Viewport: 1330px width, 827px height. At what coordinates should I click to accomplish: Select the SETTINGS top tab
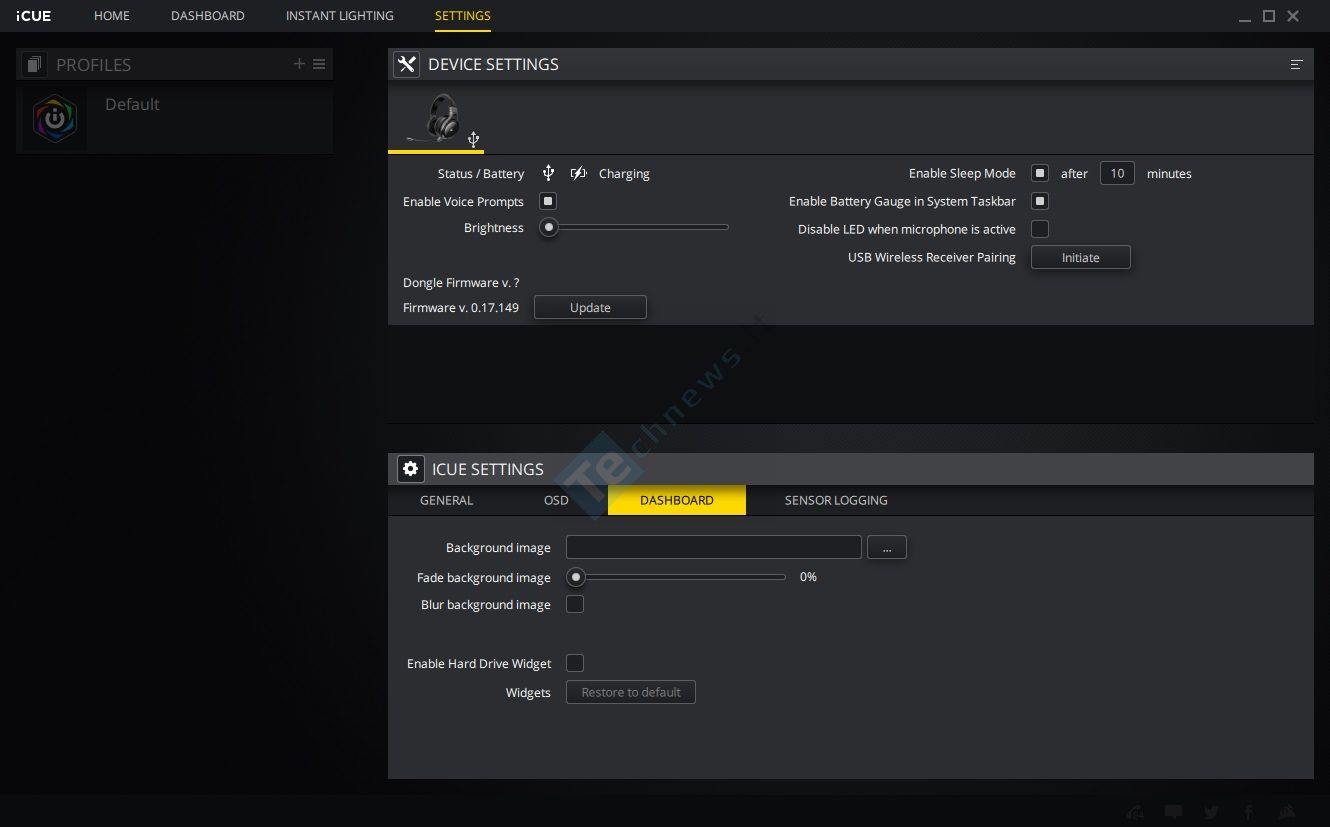[x=463, y=16]
